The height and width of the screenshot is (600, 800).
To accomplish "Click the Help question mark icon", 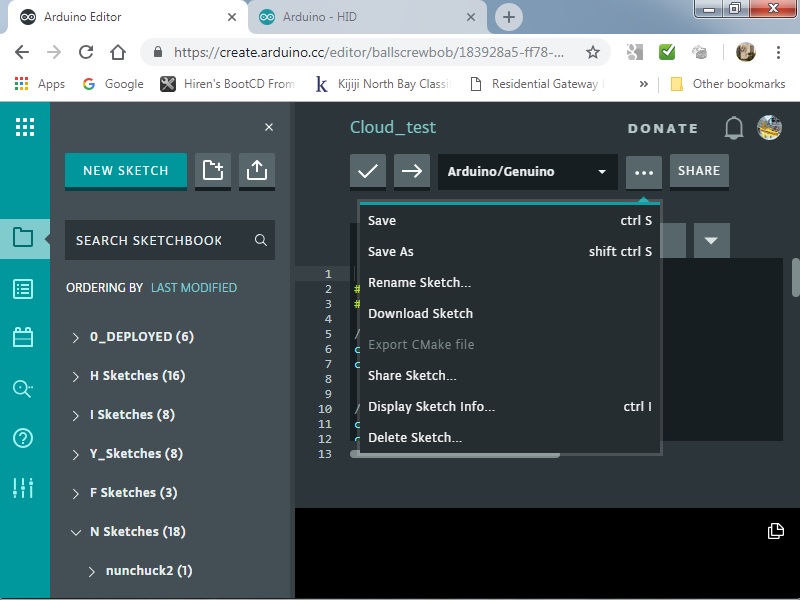I will click(24, 439).
